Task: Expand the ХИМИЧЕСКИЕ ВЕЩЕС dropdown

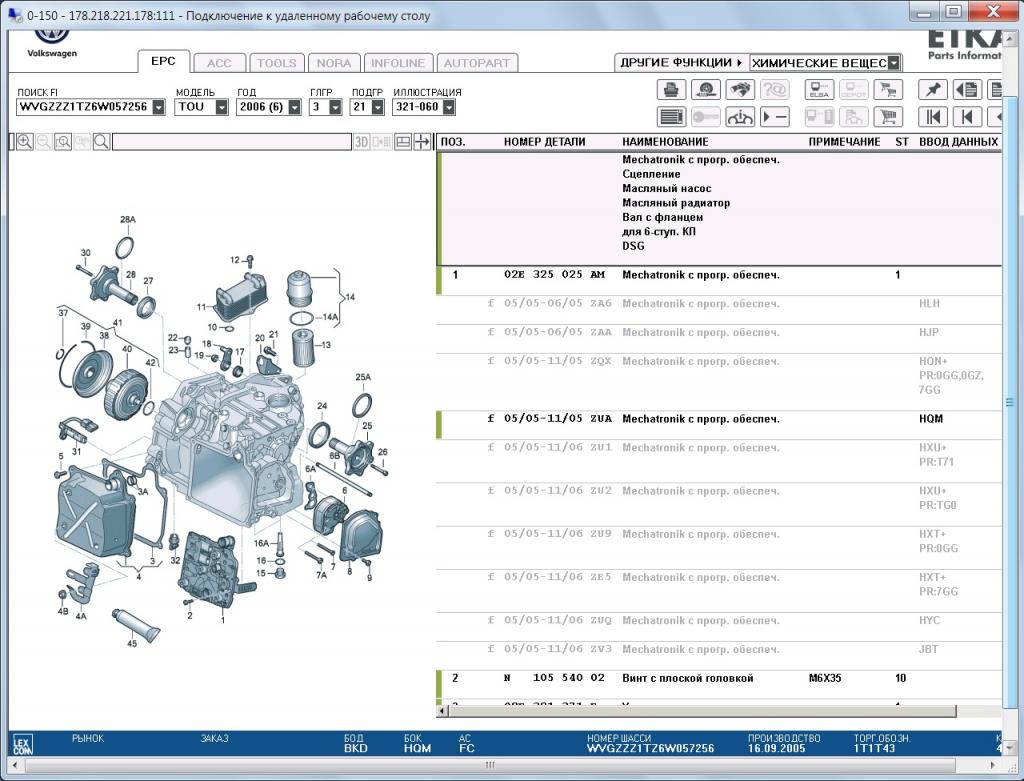Action: 894,63
